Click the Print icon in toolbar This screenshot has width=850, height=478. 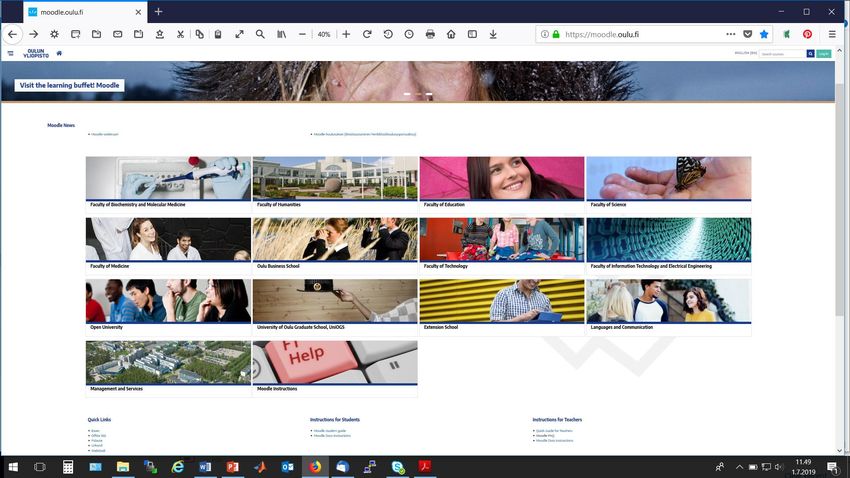[x=430, y=34]
